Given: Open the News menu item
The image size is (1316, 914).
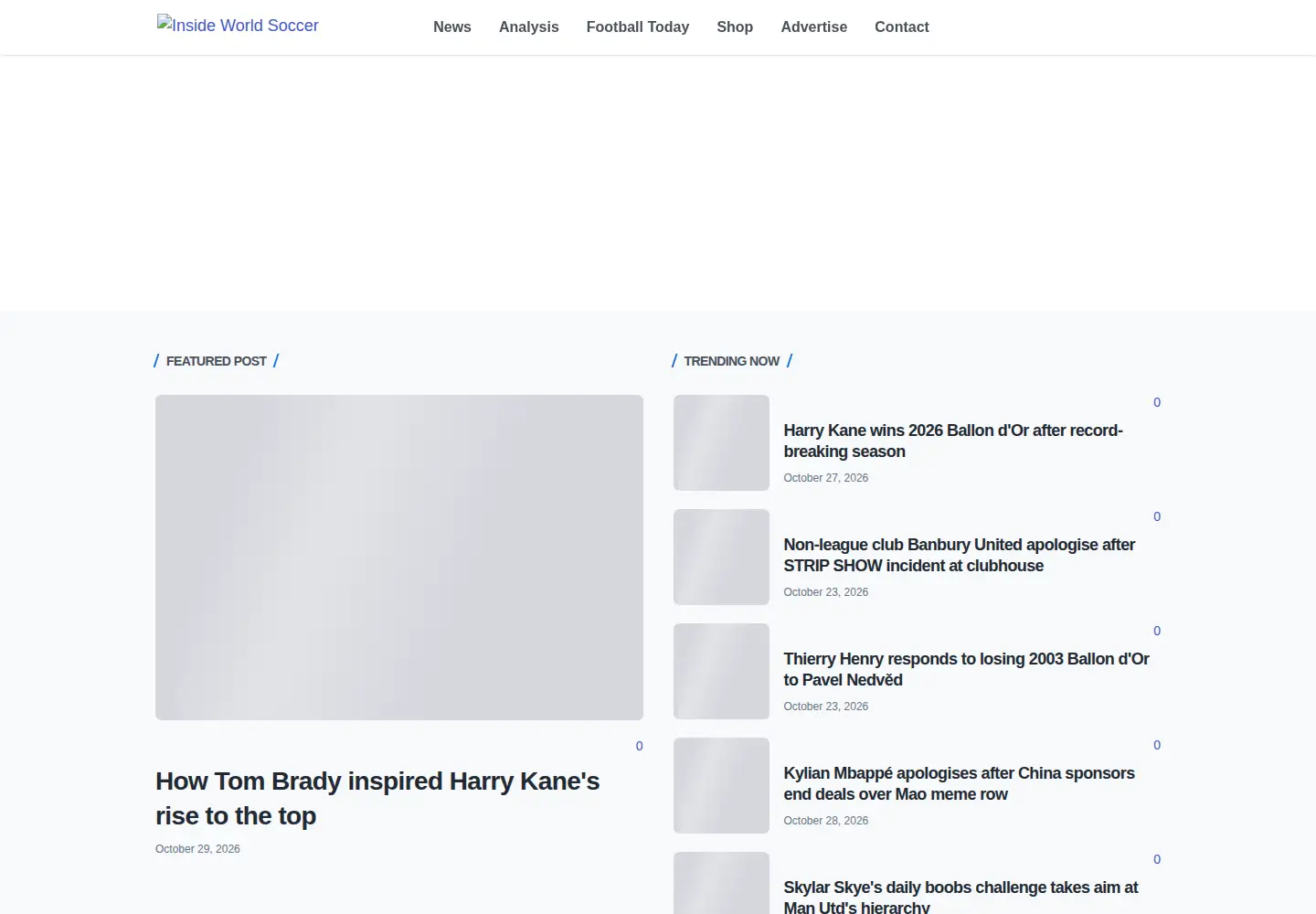Looking at the screenshot, I should click(x=452, y=27).
